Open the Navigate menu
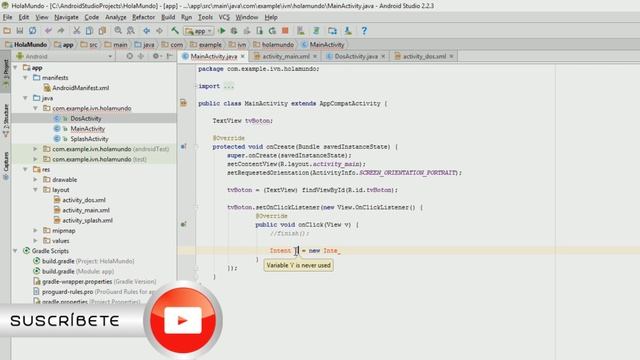The image size is (640, 360). pyautogui.click(x=66, y=17)
